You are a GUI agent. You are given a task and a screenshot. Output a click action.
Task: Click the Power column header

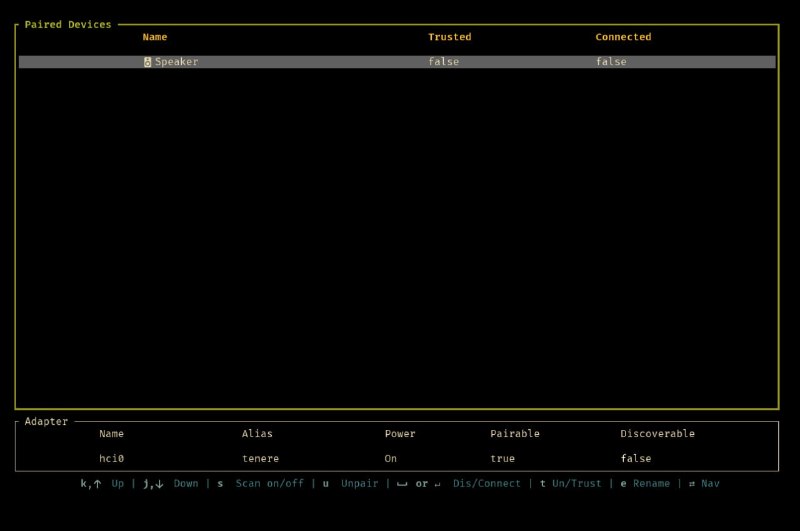coord(400,434)
